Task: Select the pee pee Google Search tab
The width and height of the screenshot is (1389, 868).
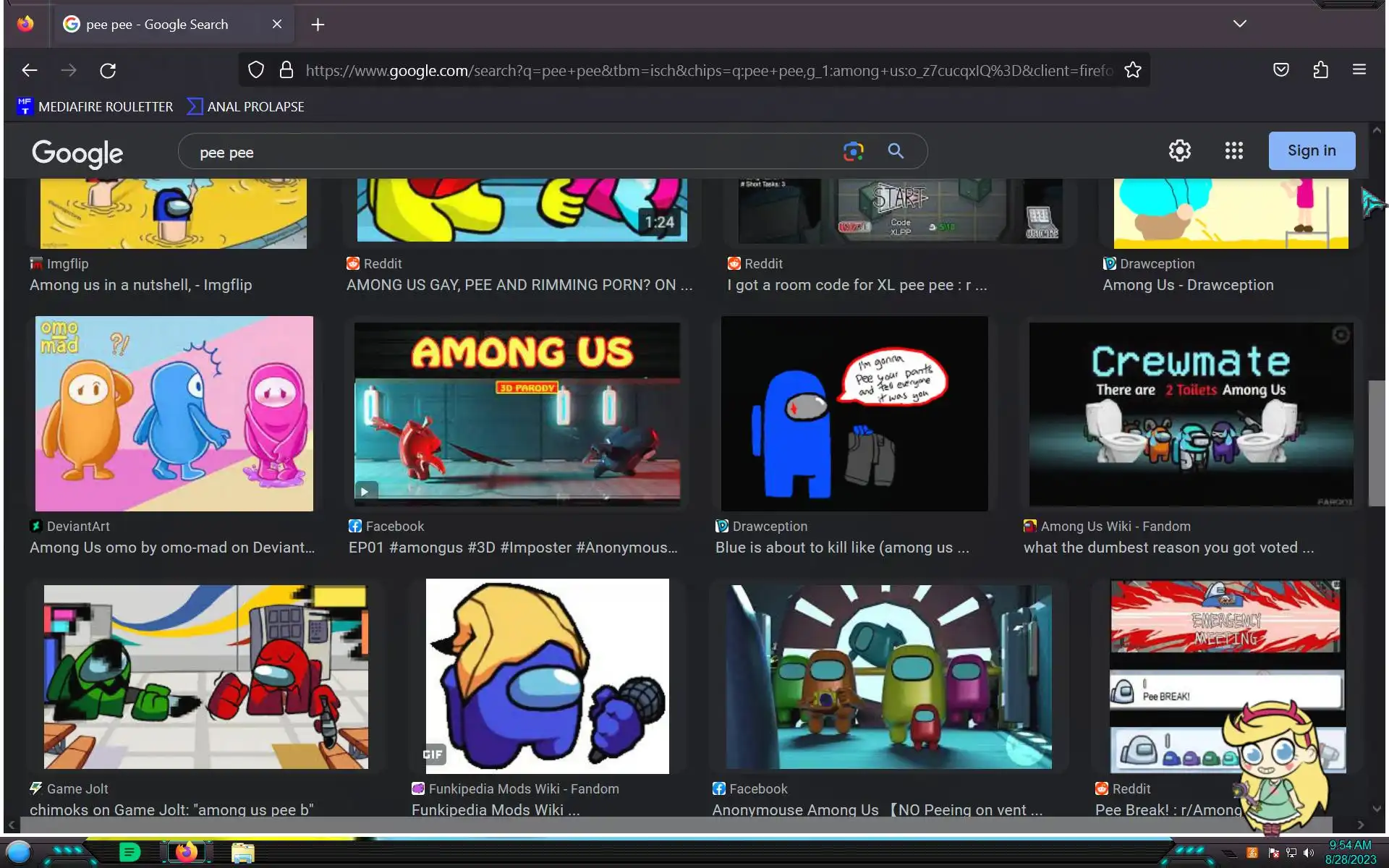Action: tap(157, 25)
